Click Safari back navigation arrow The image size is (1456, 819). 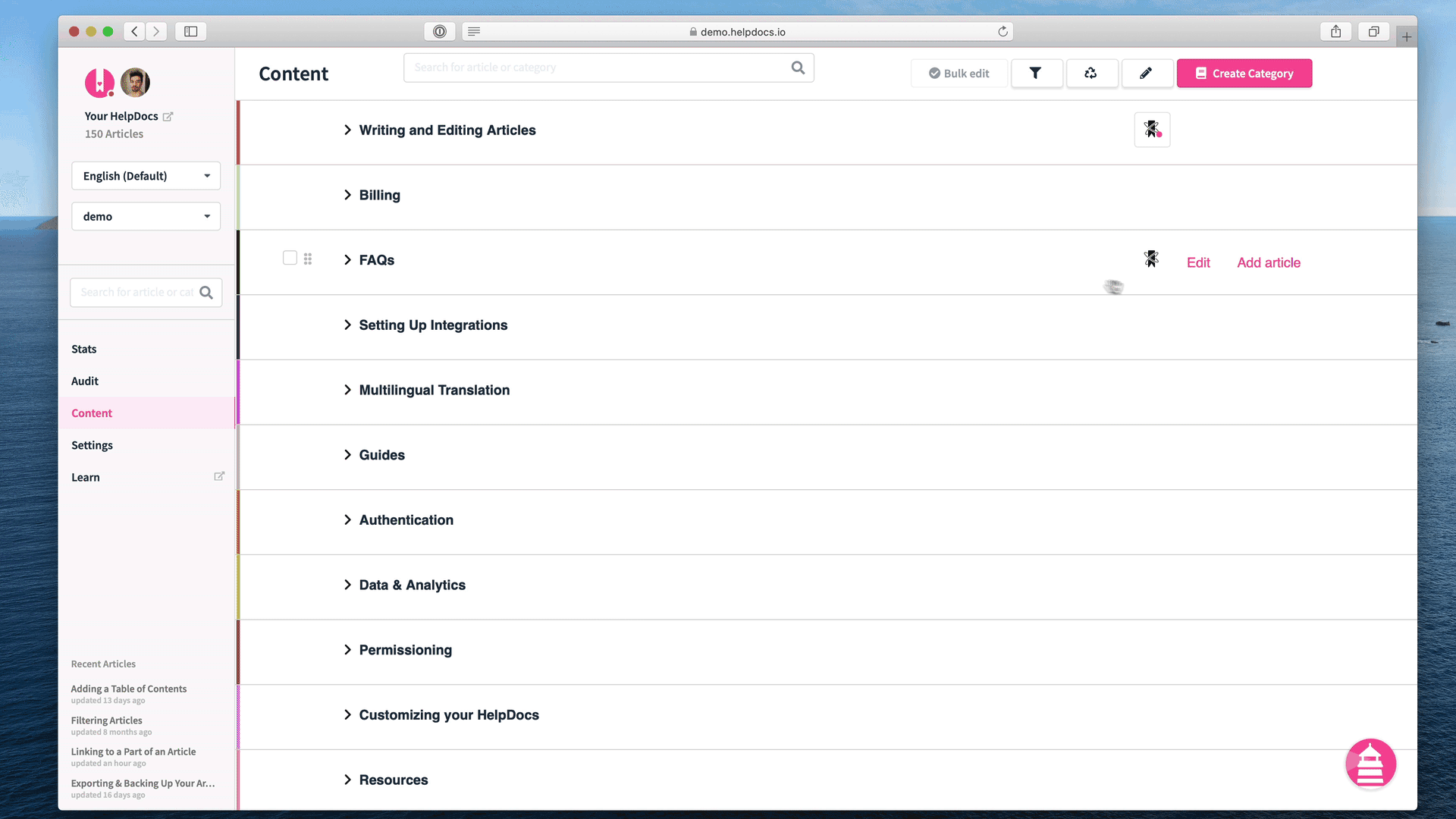(x=135, y=32)
